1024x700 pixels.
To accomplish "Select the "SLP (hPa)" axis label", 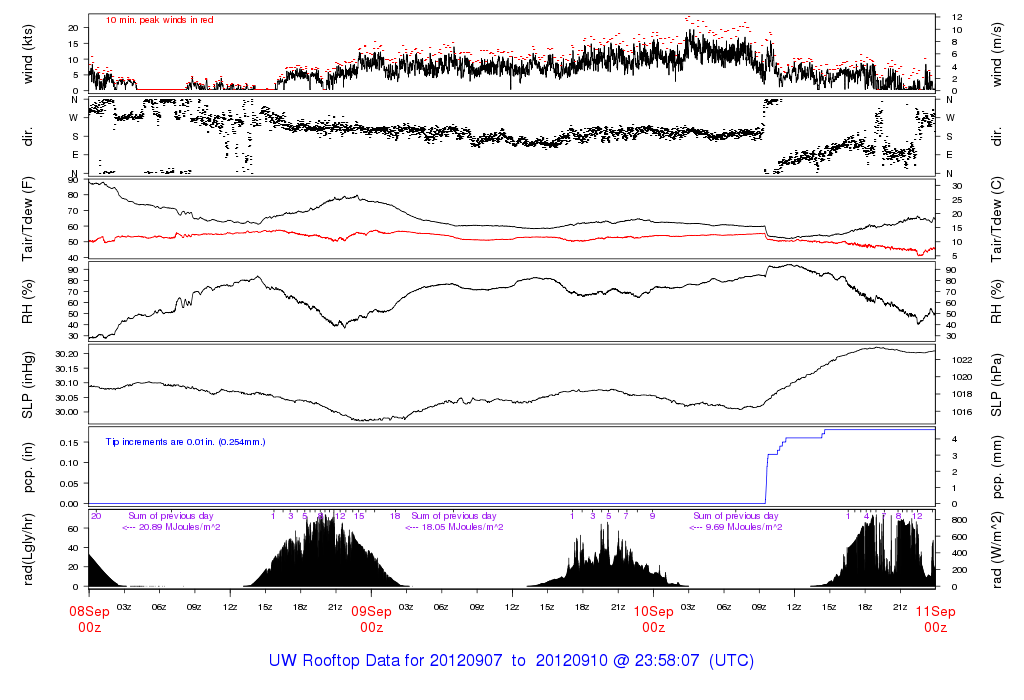I will click(x=996, y=386).
